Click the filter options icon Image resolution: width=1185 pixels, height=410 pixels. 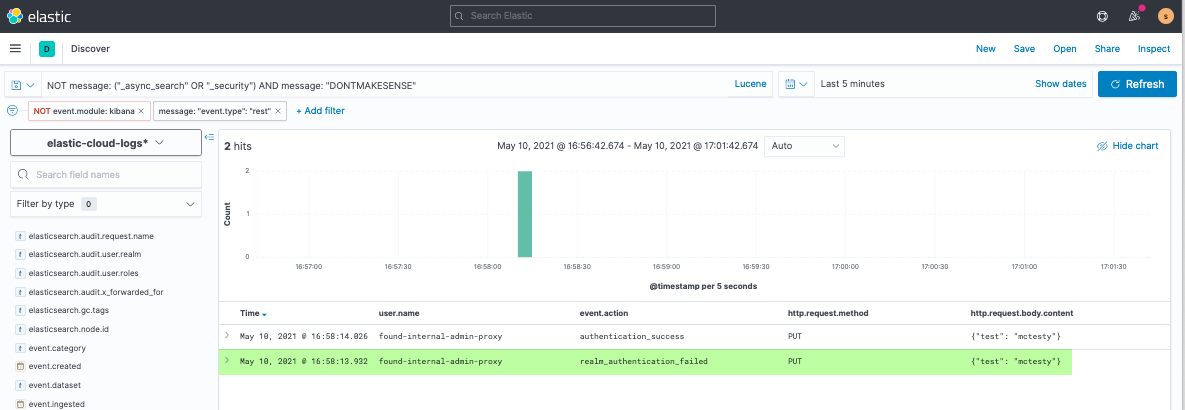pyautogui.click(x=13, y=111)
